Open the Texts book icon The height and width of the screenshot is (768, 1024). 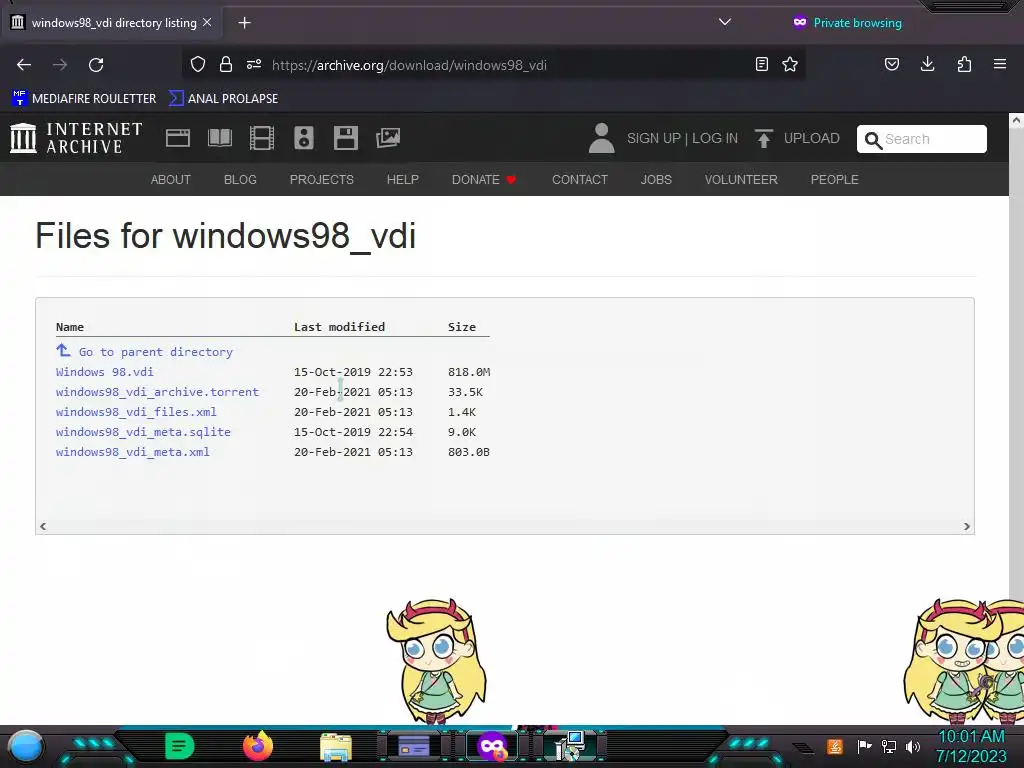pos(220,138)
